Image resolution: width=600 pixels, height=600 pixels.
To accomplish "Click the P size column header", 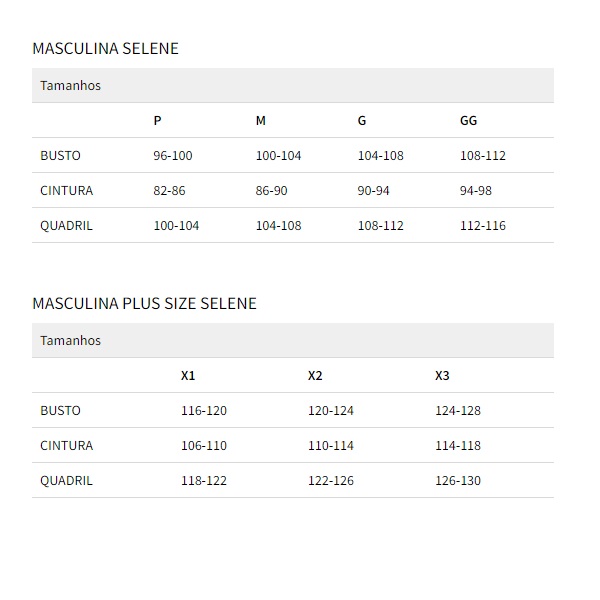I will pos(157,121).
